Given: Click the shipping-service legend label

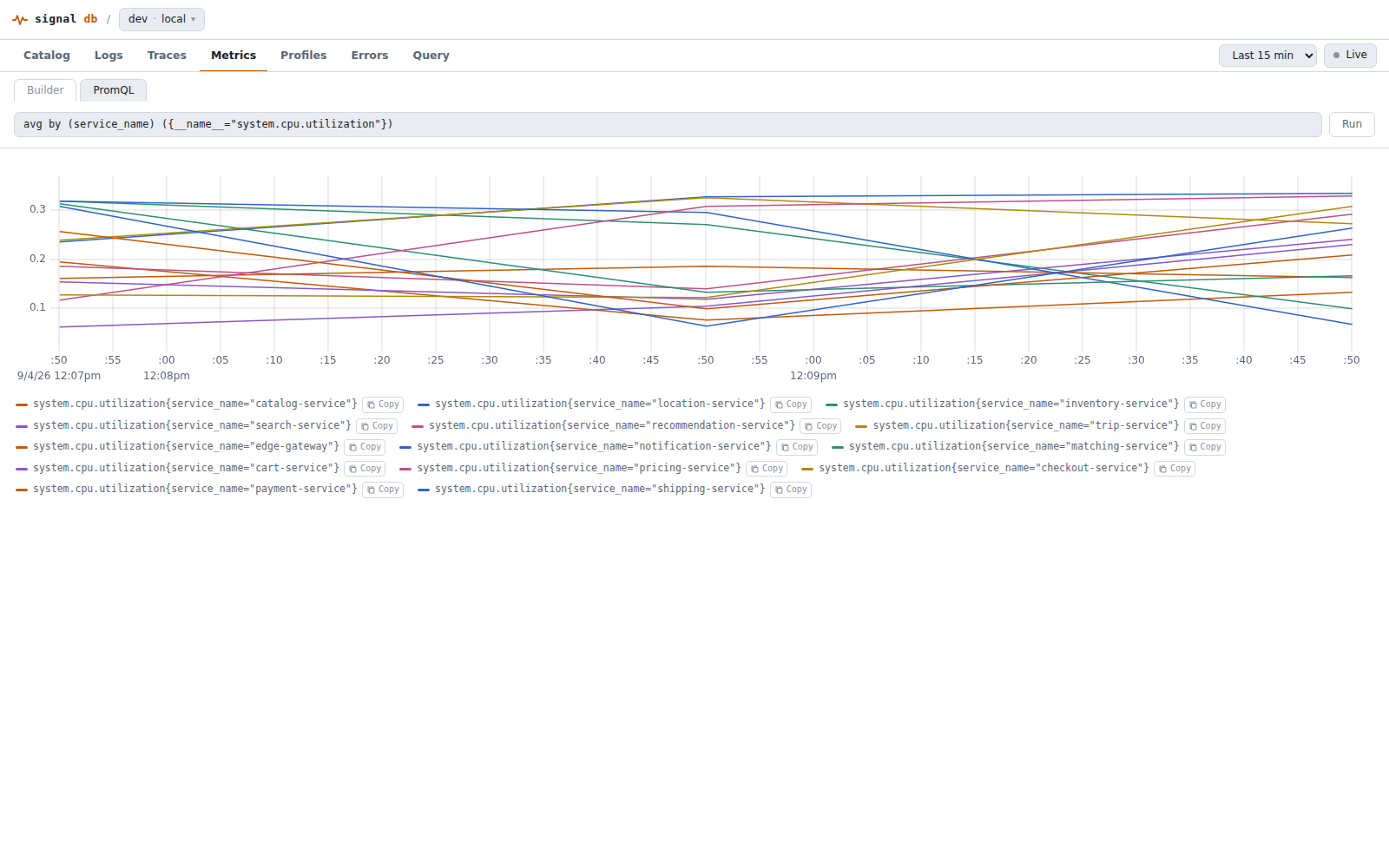Looking at the screenshot, I should [x=600, y=489].
